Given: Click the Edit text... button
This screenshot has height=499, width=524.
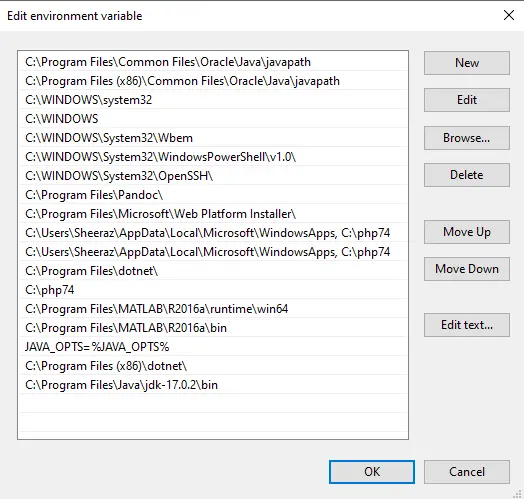Looking at the screenshot, I should click(x=467, y=325).
